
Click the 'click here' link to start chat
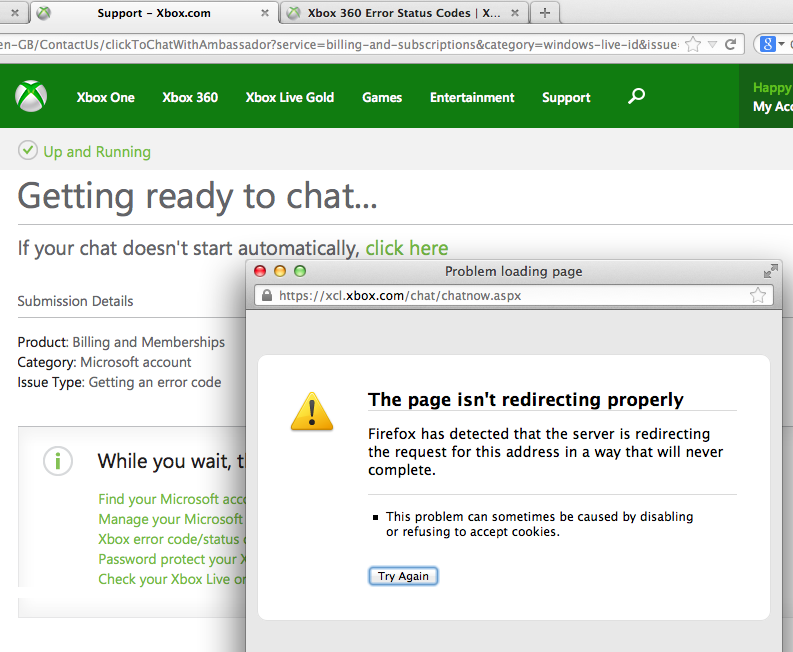point(407,248)
